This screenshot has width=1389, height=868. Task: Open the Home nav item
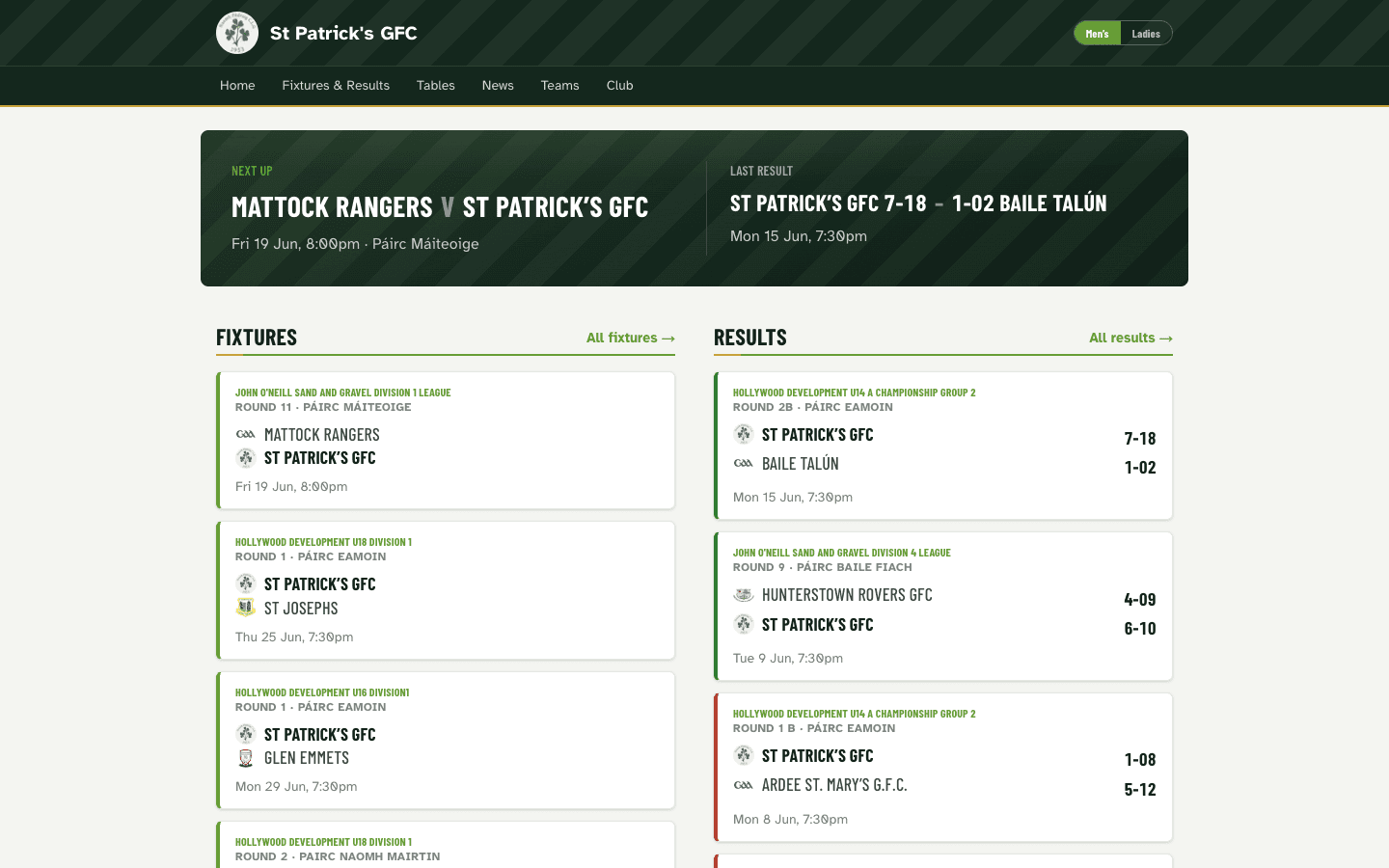237,86
